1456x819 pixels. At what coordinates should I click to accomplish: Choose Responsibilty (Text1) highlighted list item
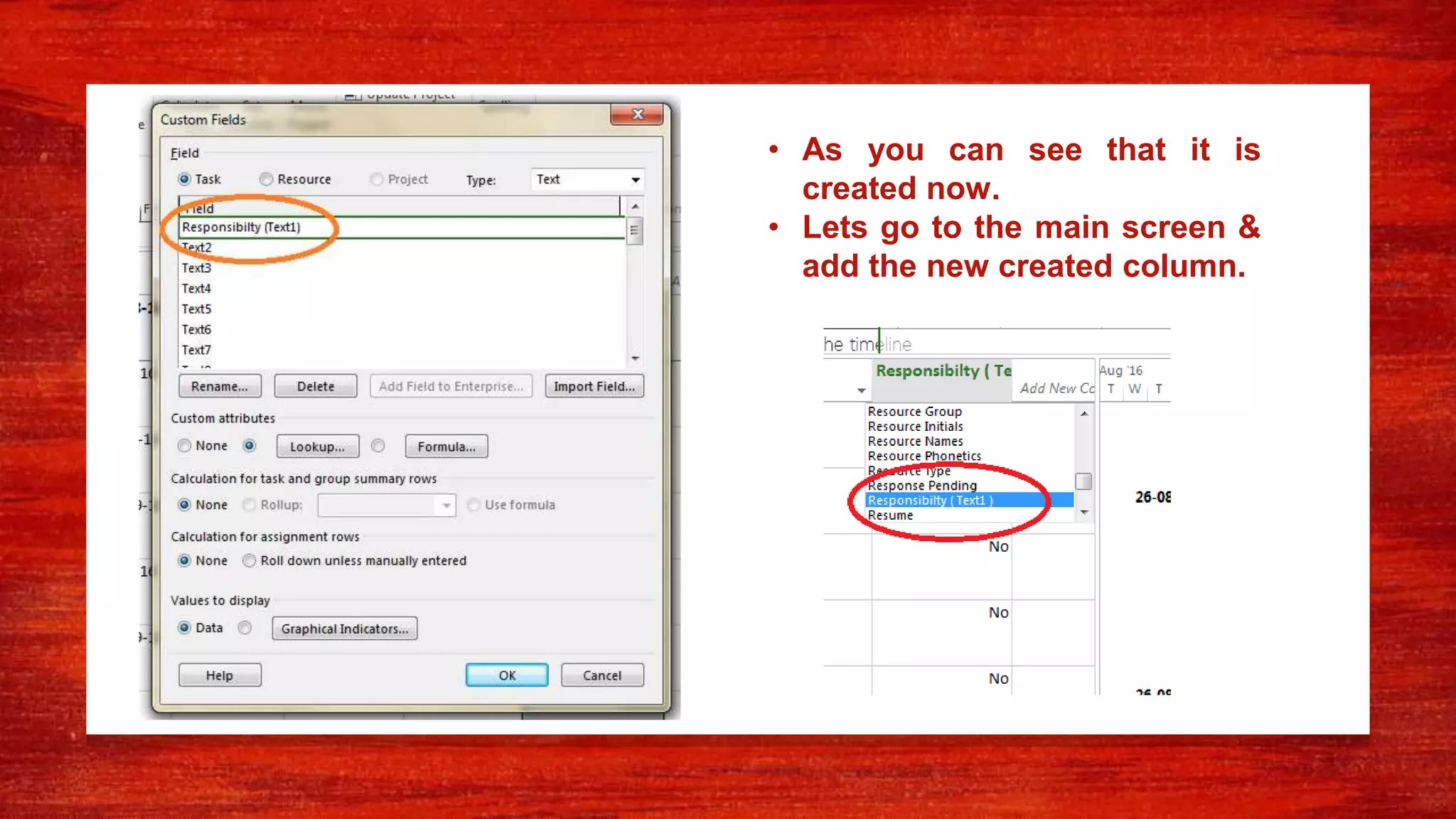[x=970, y=500]
